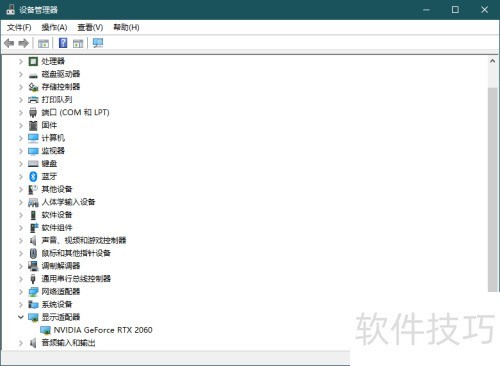500x366 pixels.
Task: Select the 鼠标和其他指针设备 mouse icon
Action: coord(33,253)
